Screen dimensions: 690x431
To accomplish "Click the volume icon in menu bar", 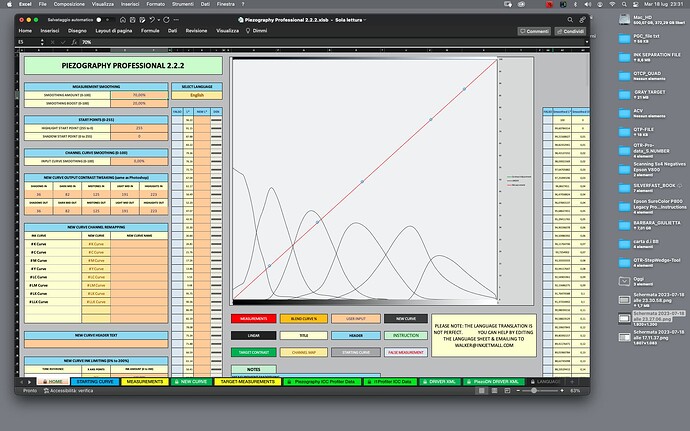I will pyautogui.click(x=587, y=4).
